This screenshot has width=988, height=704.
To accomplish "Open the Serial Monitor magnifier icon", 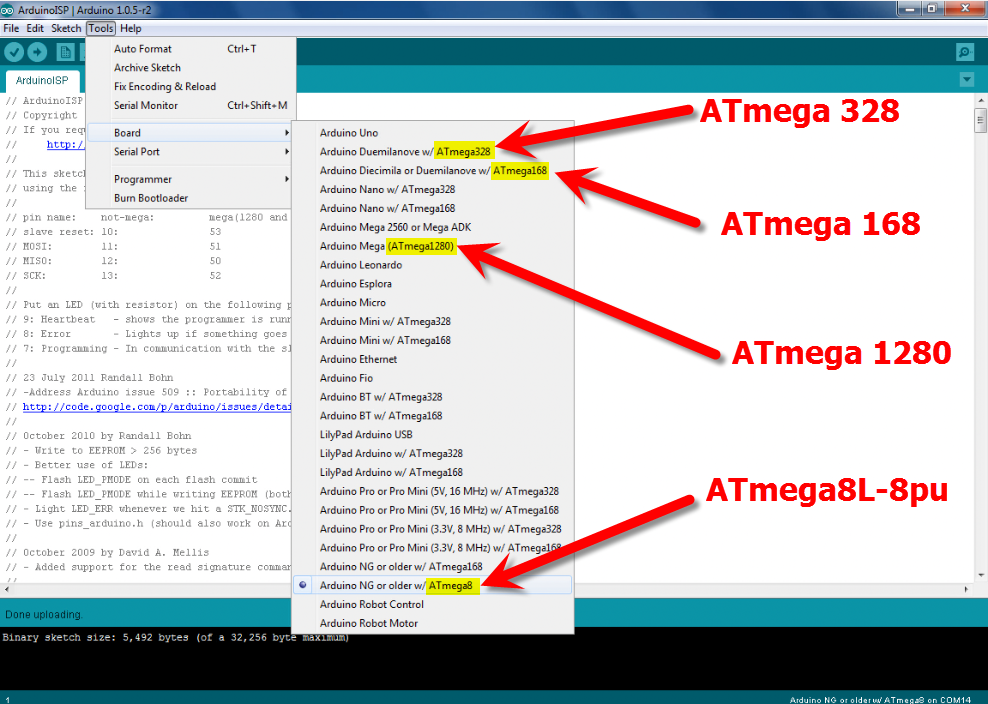I will (x=965, y=52).
